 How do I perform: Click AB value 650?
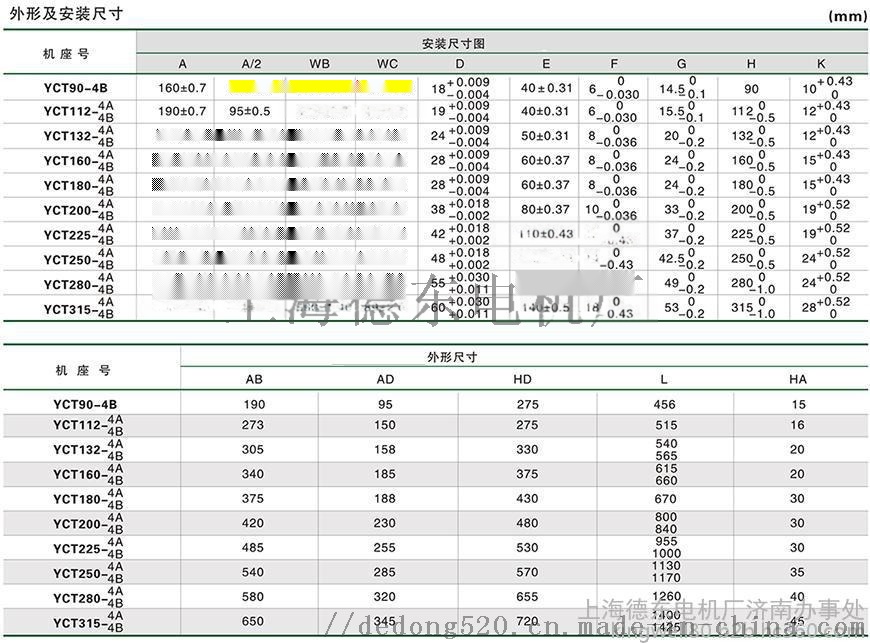tap(252, 621)
